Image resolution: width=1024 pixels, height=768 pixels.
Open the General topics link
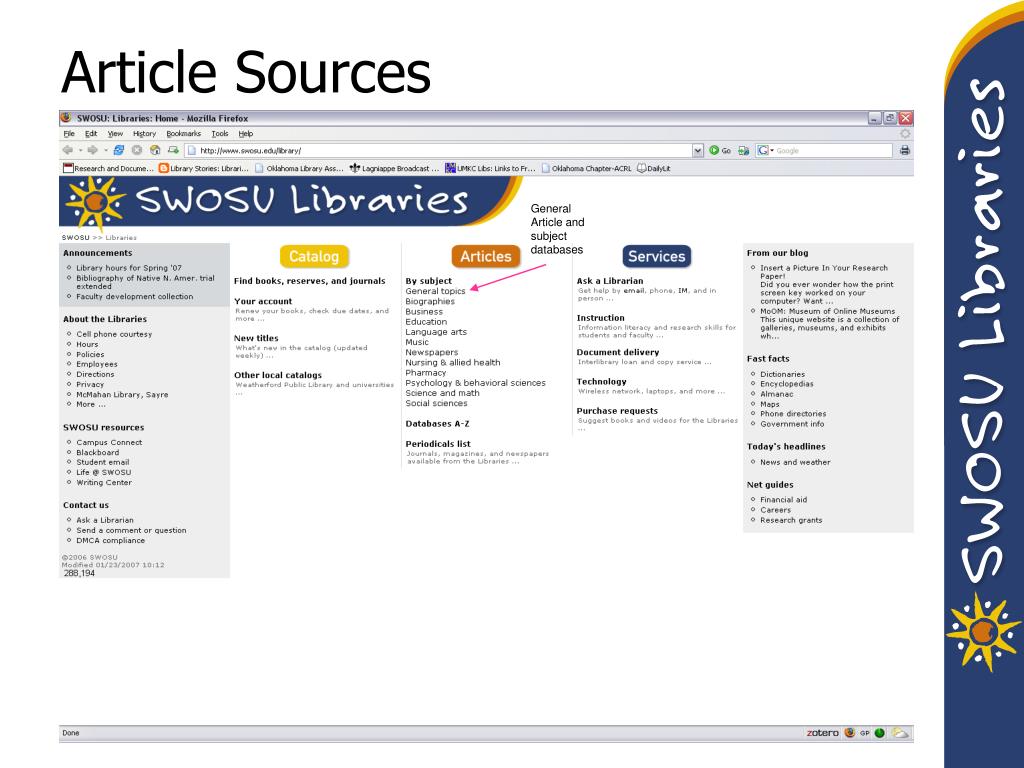435,291
